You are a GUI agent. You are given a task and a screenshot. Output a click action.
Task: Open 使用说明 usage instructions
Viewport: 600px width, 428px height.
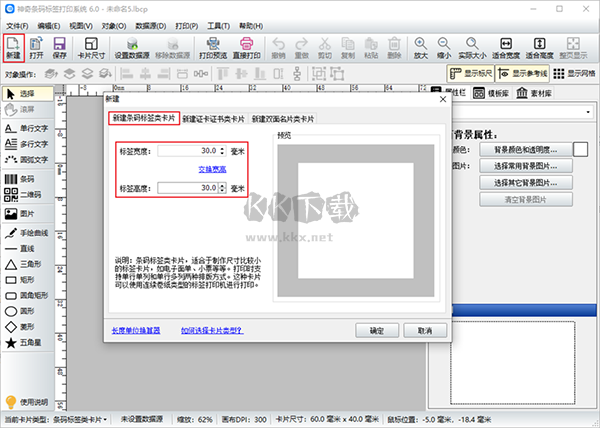27,402
